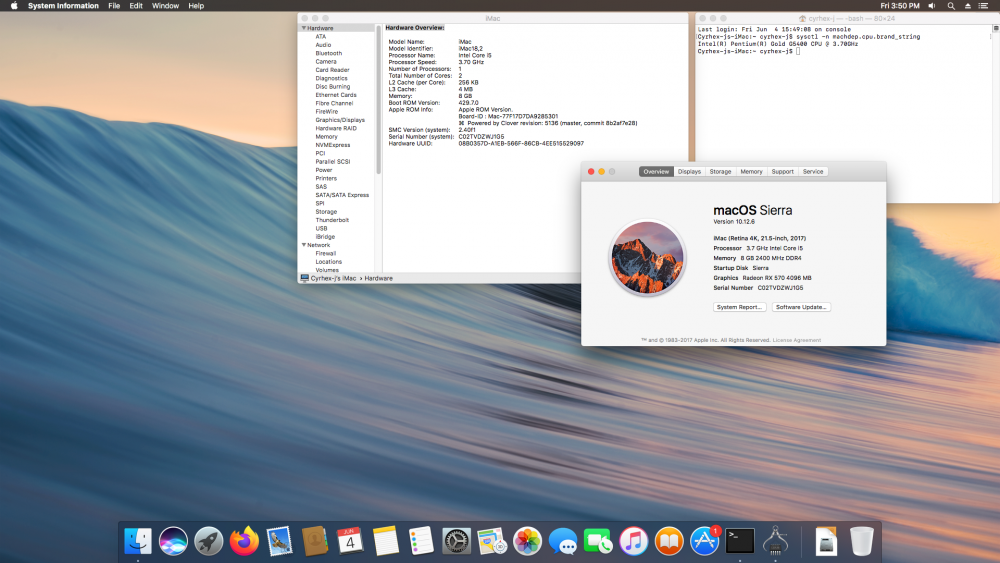Open iBooks icon in dock
The height and width of the screenshot is (563, 1000).
[x=669, y=541]
